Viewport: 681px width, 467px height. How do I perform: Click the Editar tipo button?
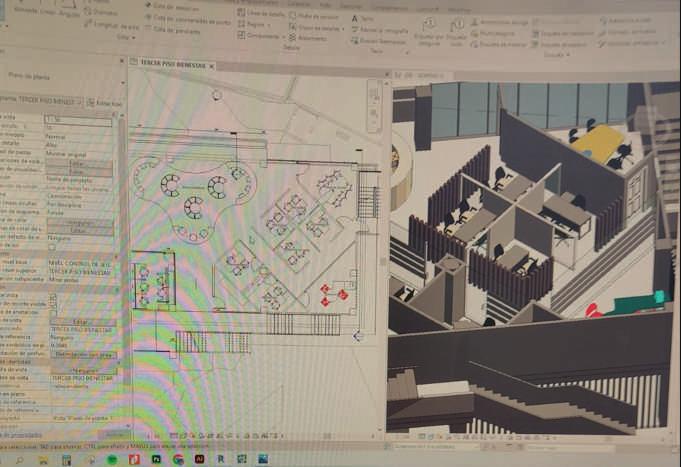coord(104,103)
